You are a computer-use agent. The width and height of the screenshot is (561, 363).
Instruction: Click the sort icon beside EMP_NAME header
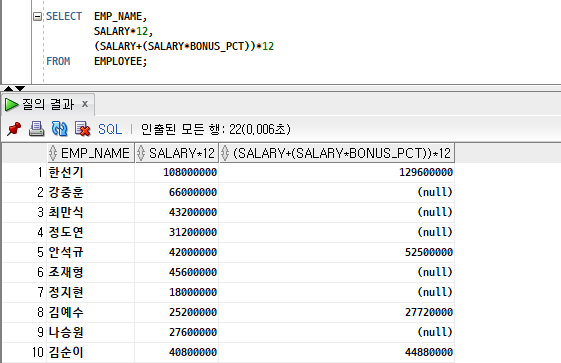tap(53, 153)
